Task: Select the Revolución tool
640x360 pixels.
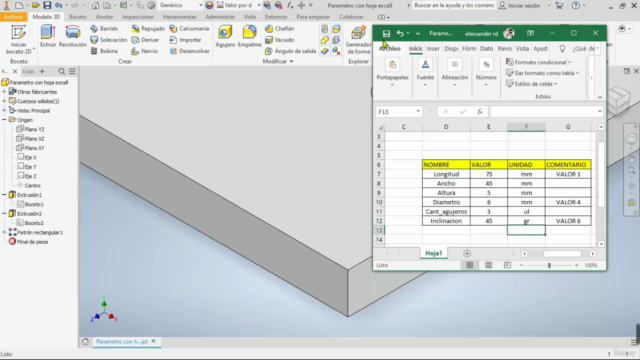Action: click(x=73, y=36)
